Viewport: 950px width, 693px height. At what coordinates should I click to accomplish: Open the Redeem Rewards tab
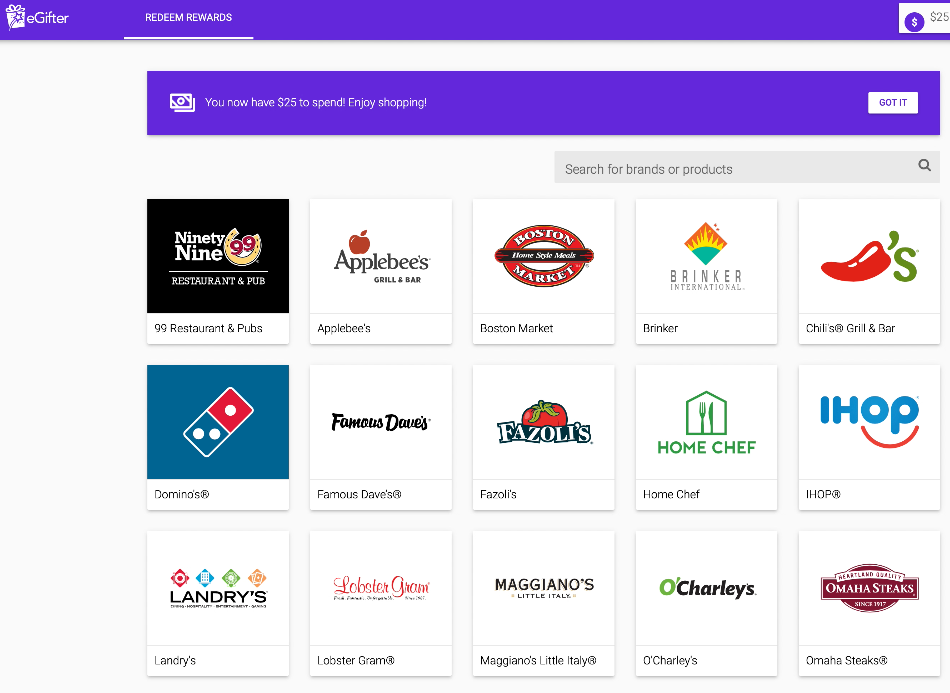(188, 18)
